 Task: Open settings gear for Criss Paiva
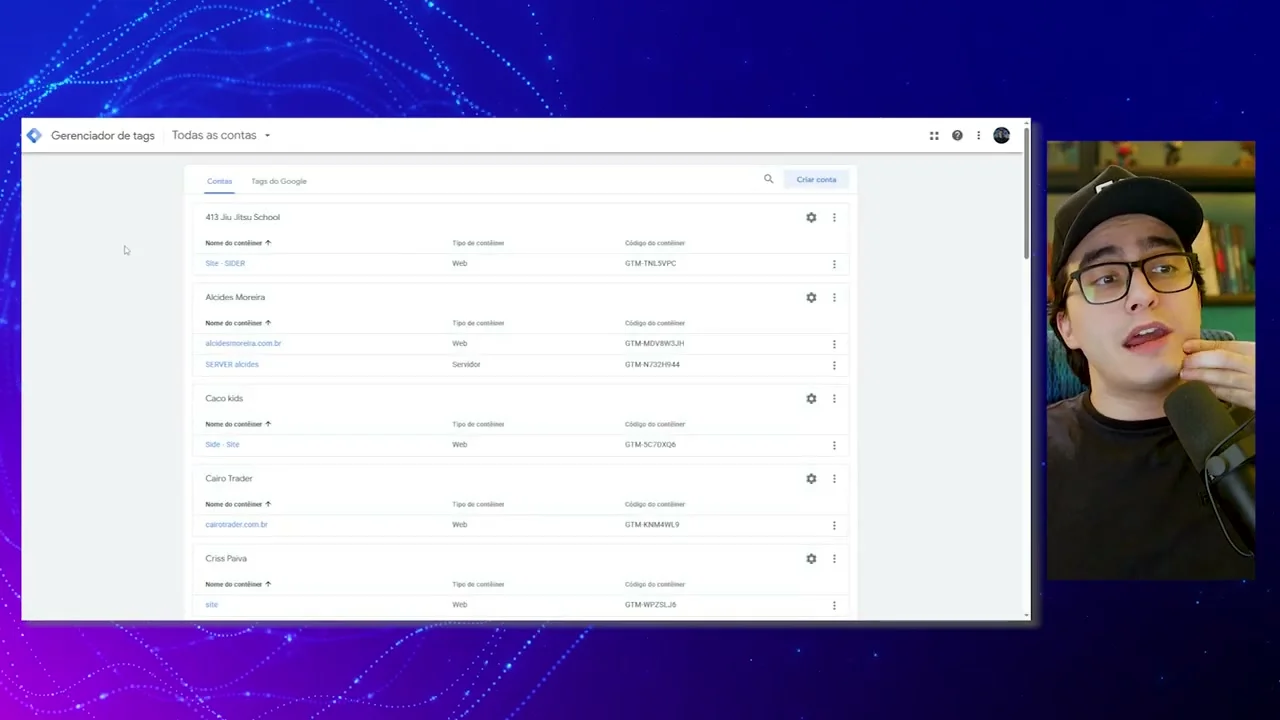pyautogui.click(x=811, y=558)
